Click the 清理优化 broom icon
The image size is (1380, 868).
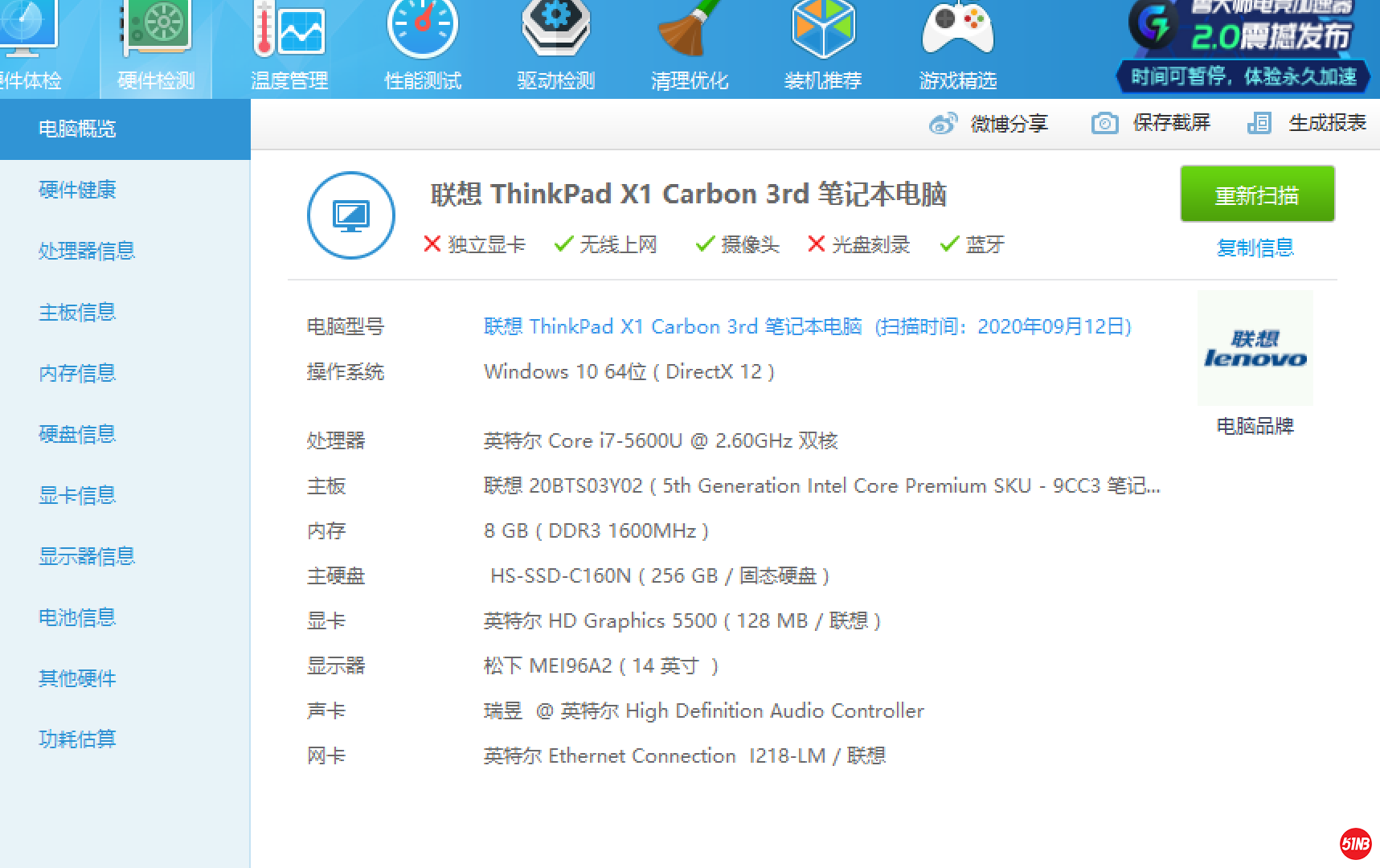[x=690, y=28]
